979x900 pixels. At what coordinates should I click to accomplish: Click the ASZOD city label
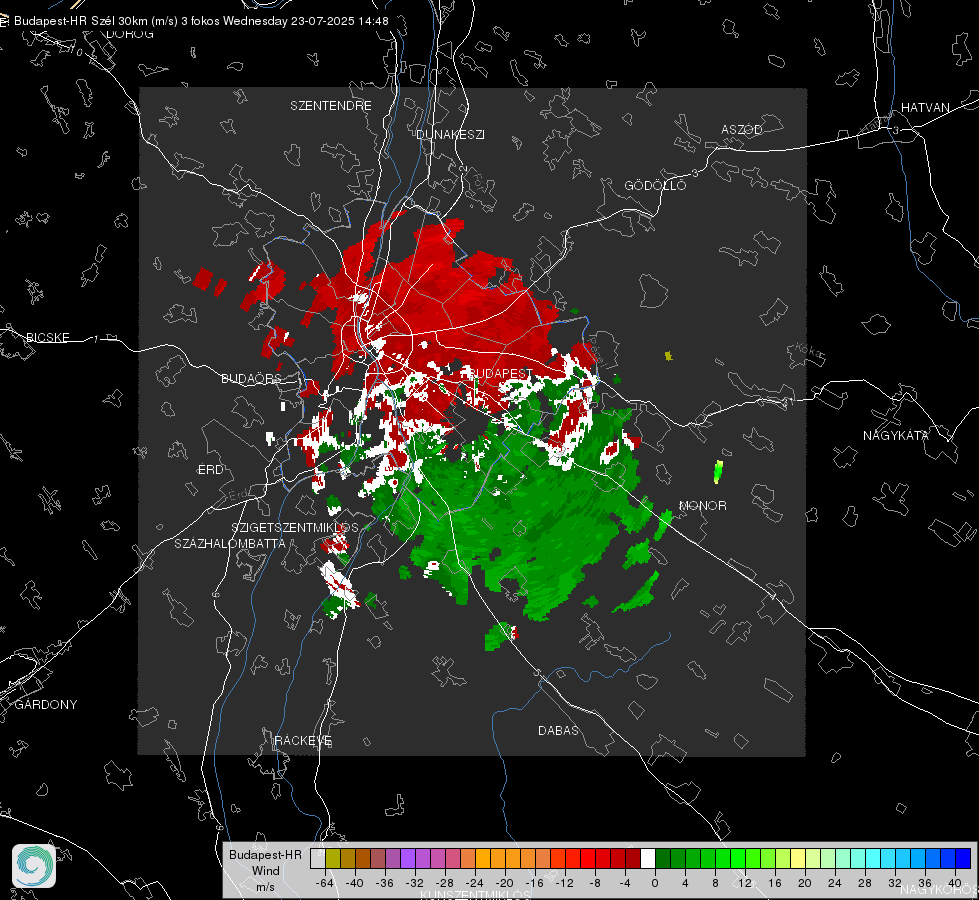coord(742,130)
